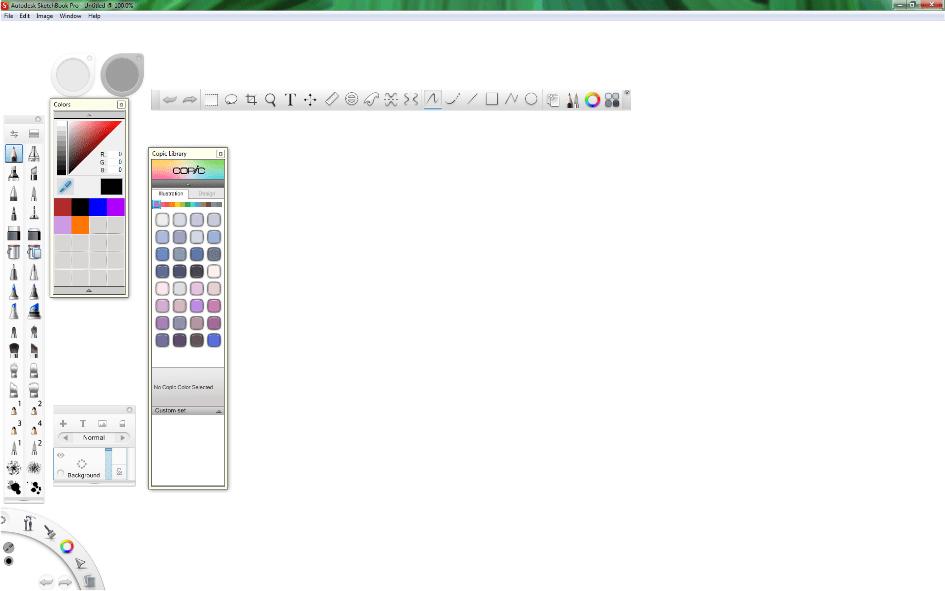
Task: Select the Text tool in the toolbar
Action: pyautogui.click(x=290, y=99)
